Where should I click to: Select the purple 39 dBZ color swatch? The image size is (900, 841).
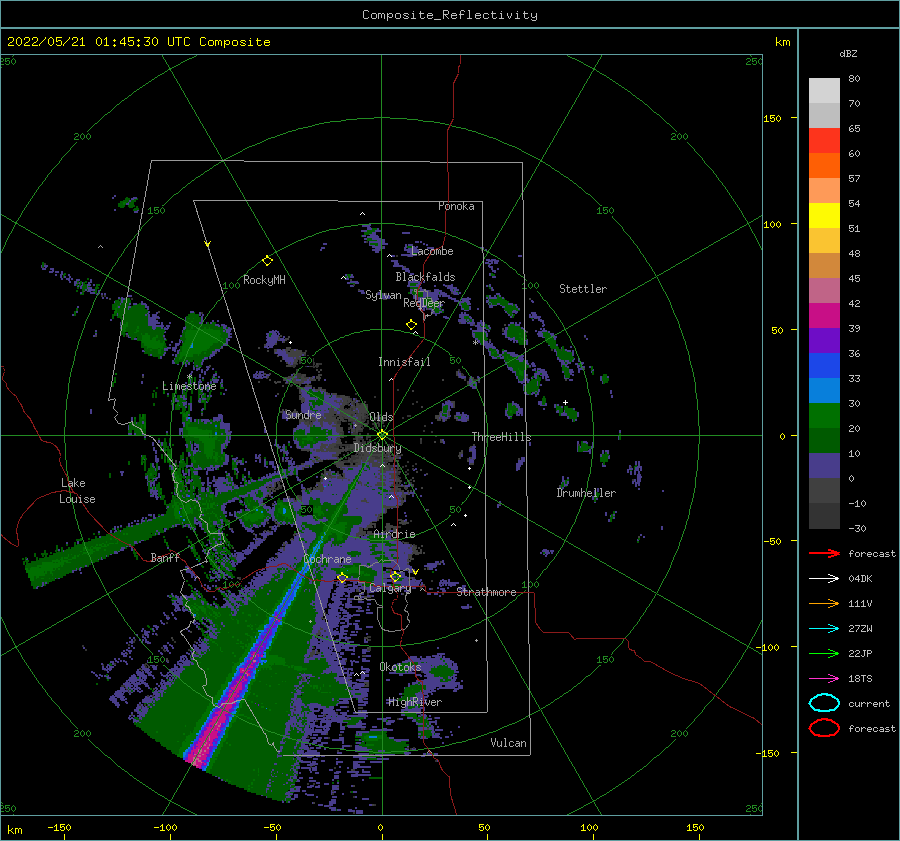(x=824, y=340)
